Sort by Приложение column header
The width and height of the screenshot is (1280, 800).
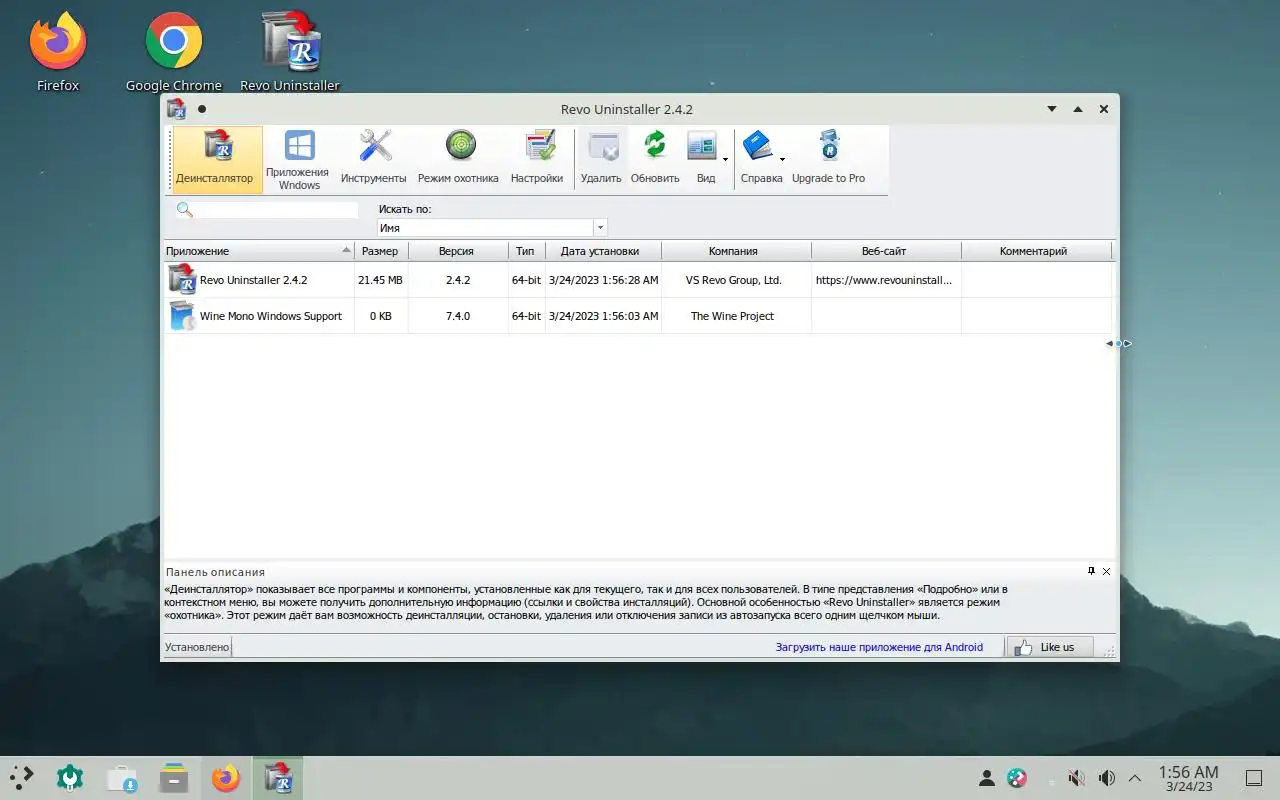259,251
